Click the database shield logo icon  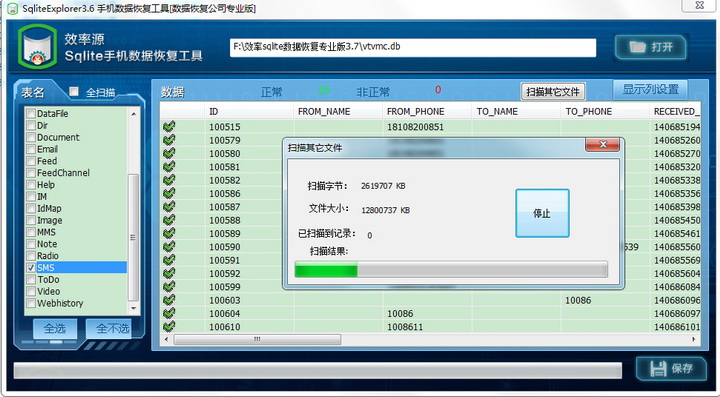[x=38, y=47]
